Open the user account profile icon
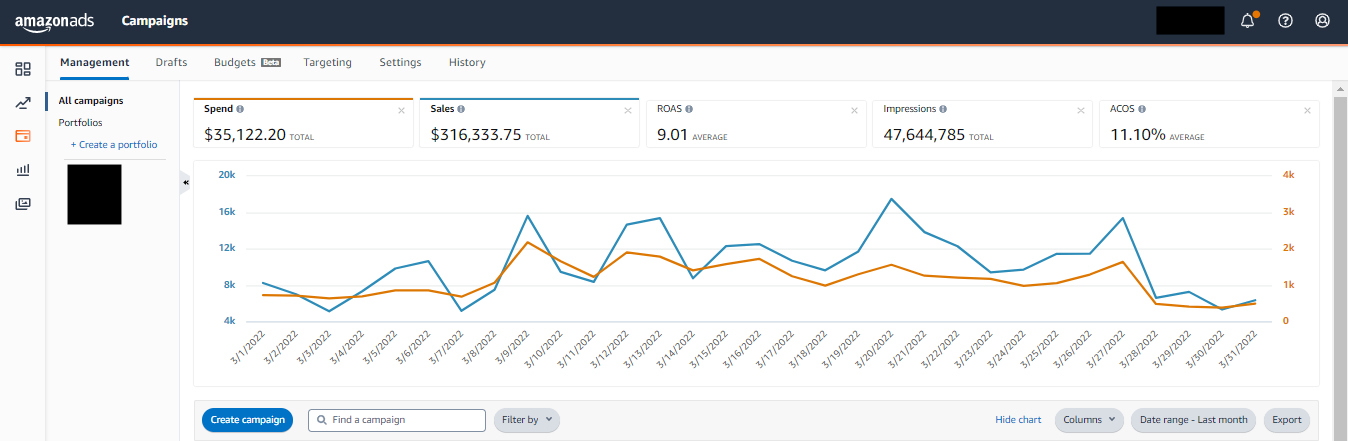The image size is (1348, 441). click(x=1323, y=20)
